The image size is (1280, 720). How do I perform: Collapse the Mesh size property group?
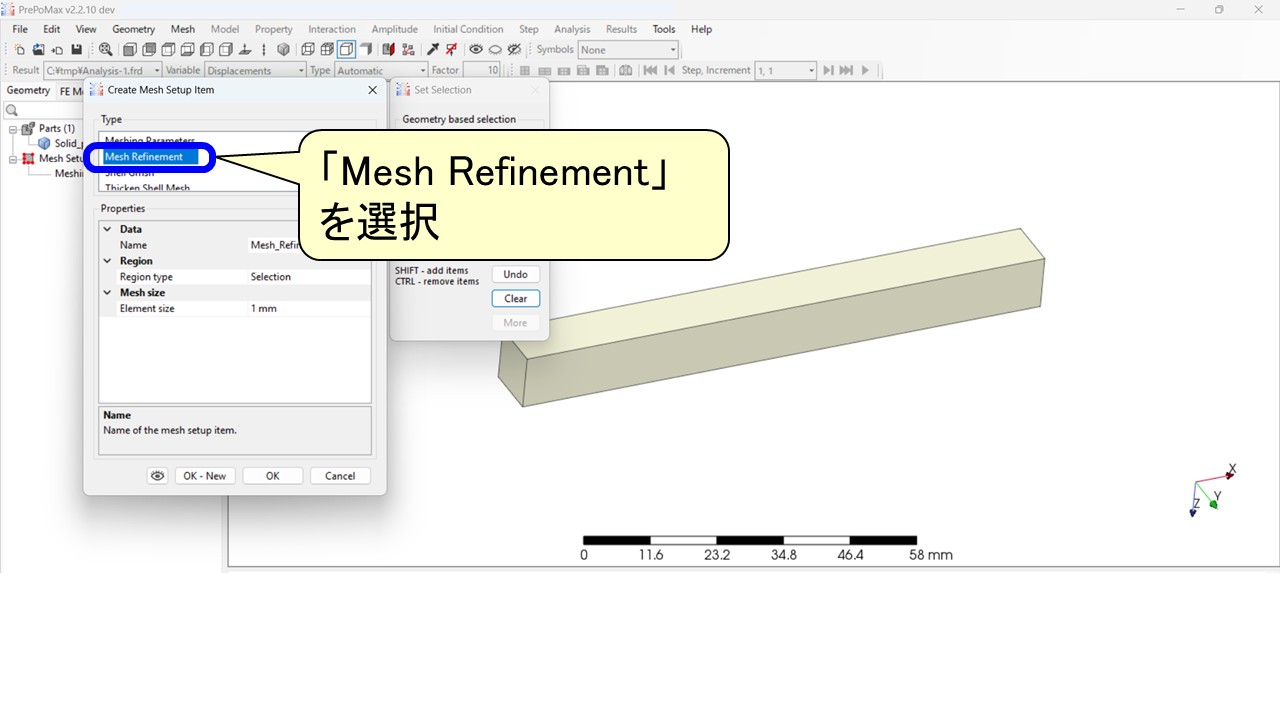[108, 293]
